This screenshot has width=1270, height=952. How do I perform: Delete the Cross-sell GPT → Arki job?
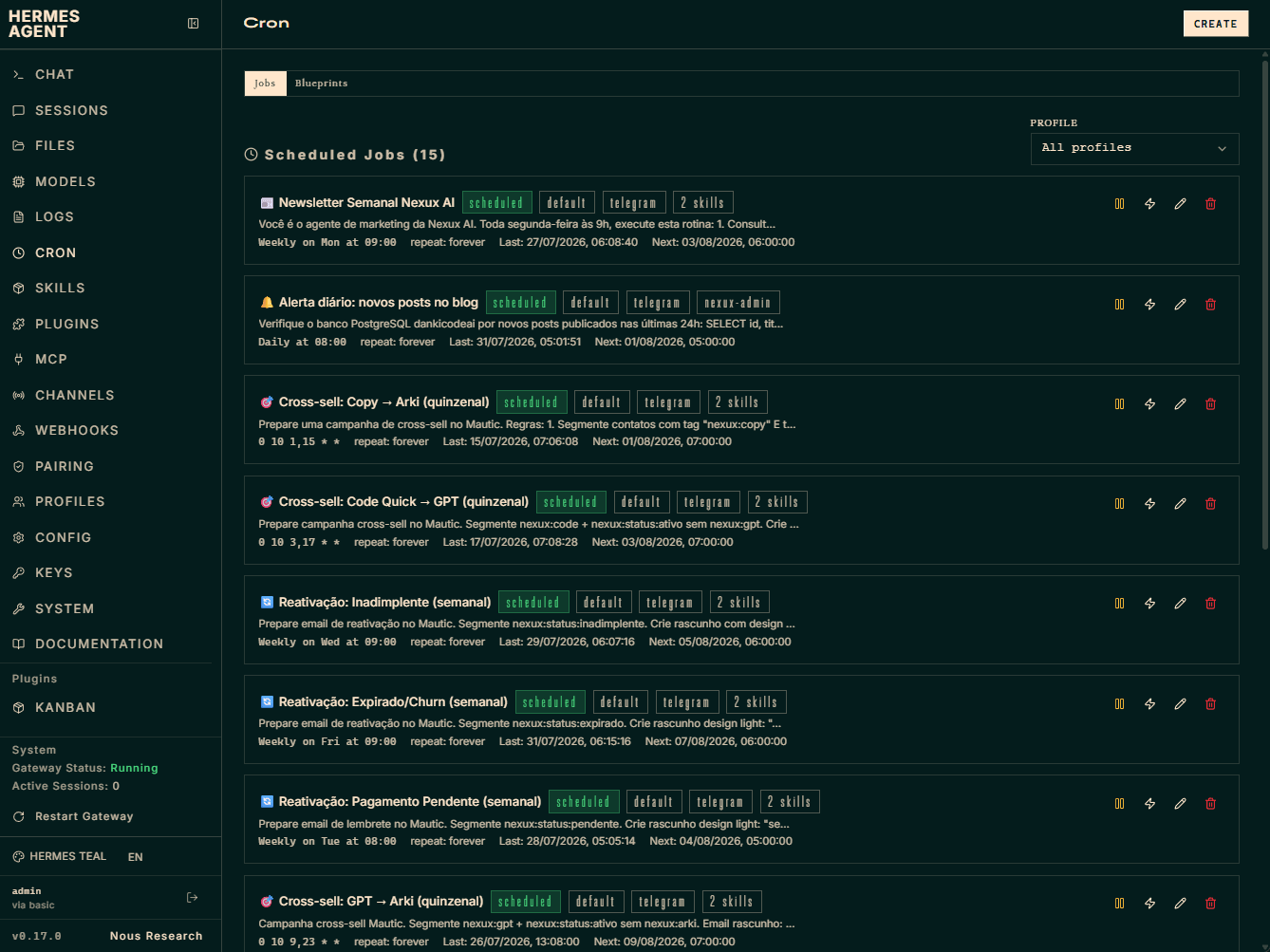1211,904
